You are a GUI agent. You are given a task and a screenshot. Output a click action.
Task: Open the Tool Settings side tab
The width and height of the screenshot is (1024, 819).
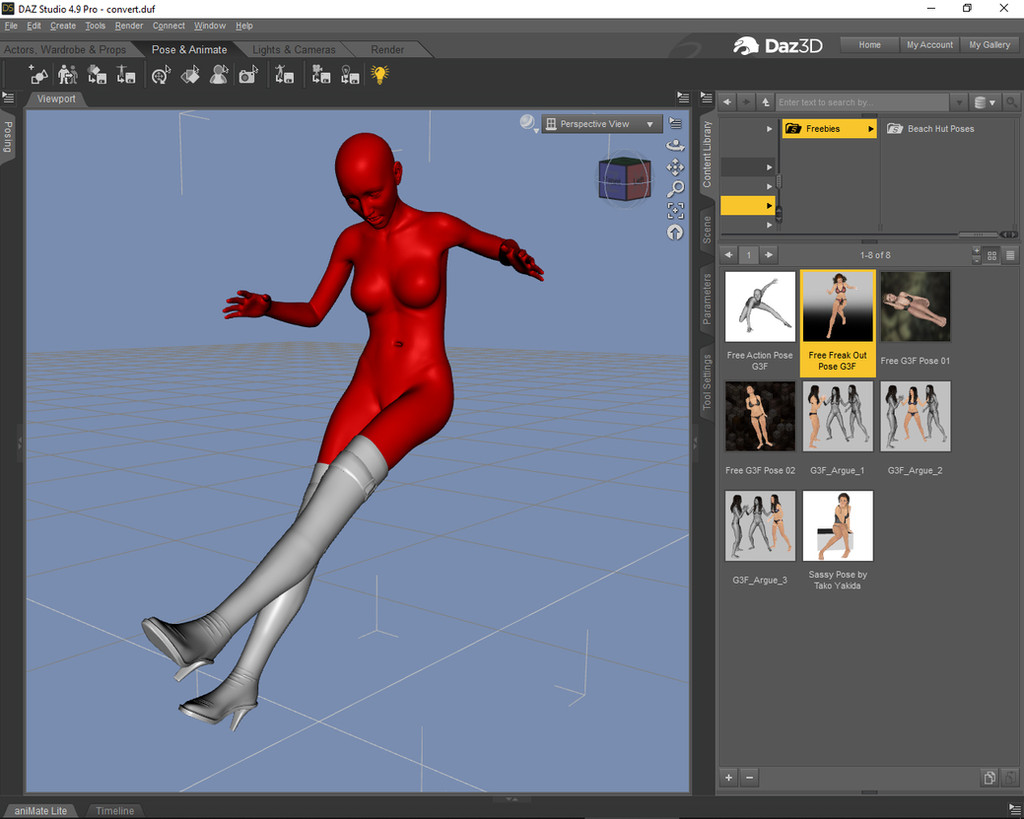pyautogui.click(x=707, y=383)
